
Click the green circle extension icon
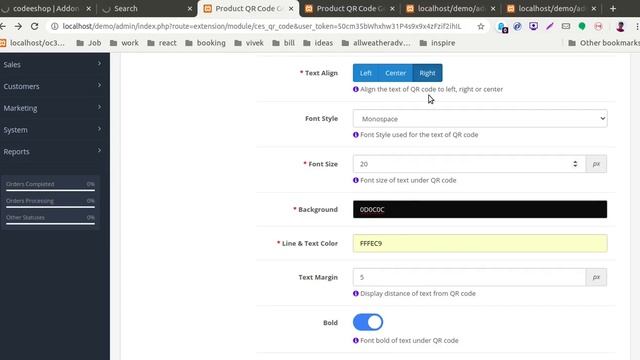click(582, 27)
